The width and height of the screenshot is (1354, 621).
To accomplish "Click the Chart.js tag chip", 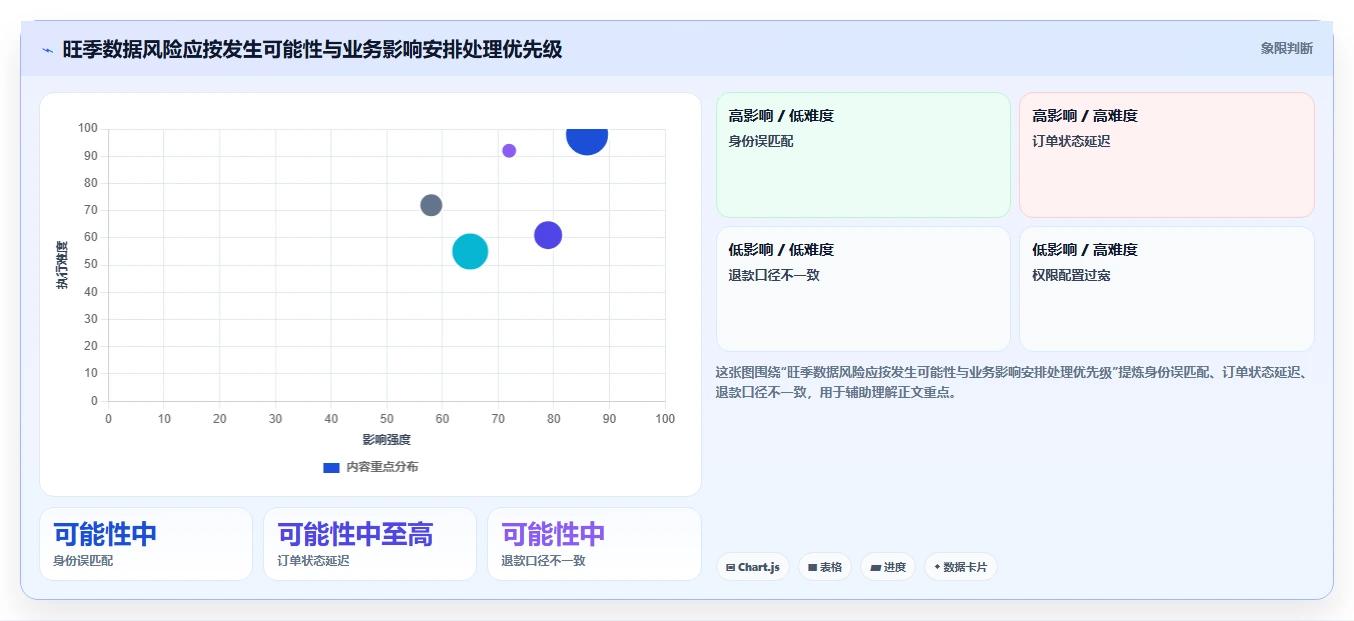I will tap(752, 567).
